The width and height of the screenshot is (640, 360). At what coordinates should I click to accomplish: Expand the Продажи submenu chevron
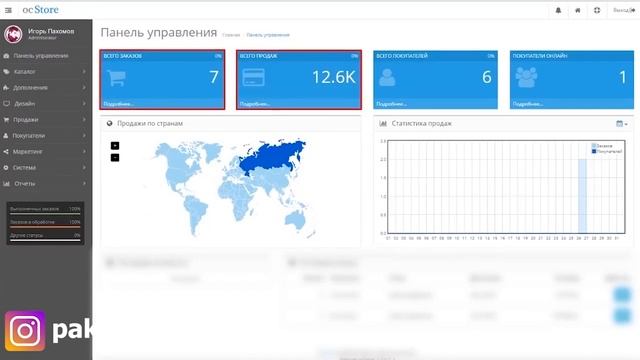84,120
